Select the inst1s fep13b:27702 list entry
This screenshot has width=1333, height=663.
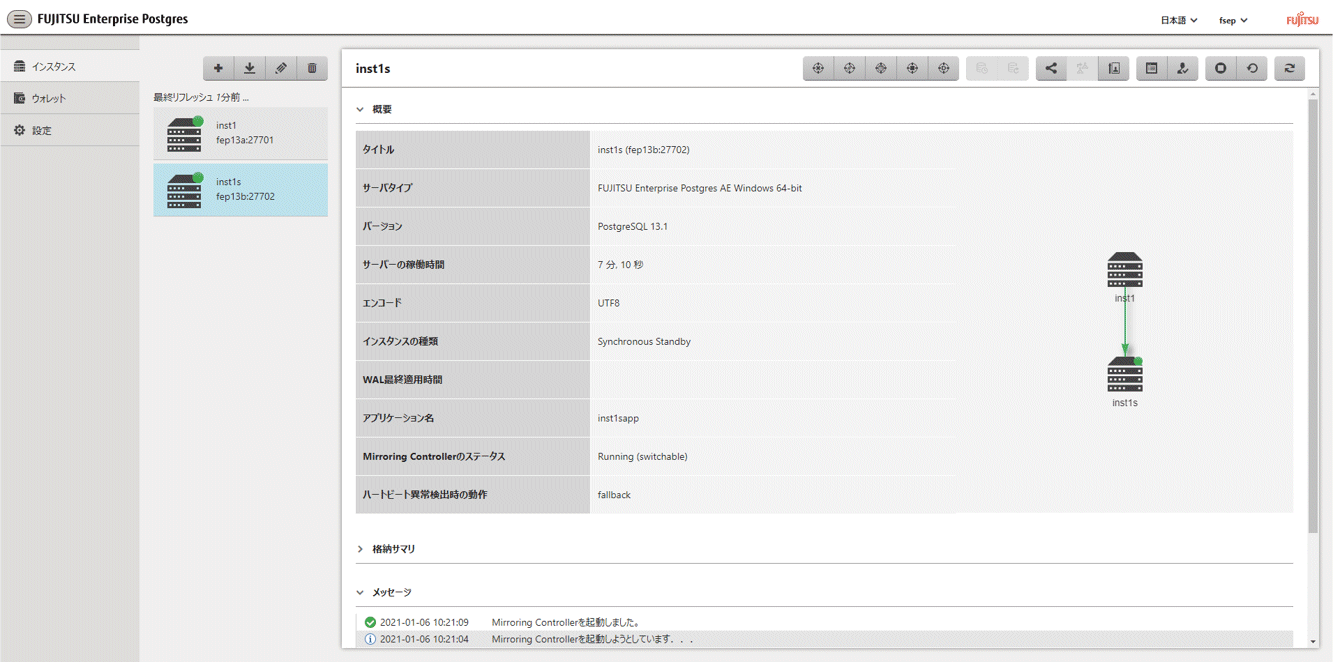point(240,190)
